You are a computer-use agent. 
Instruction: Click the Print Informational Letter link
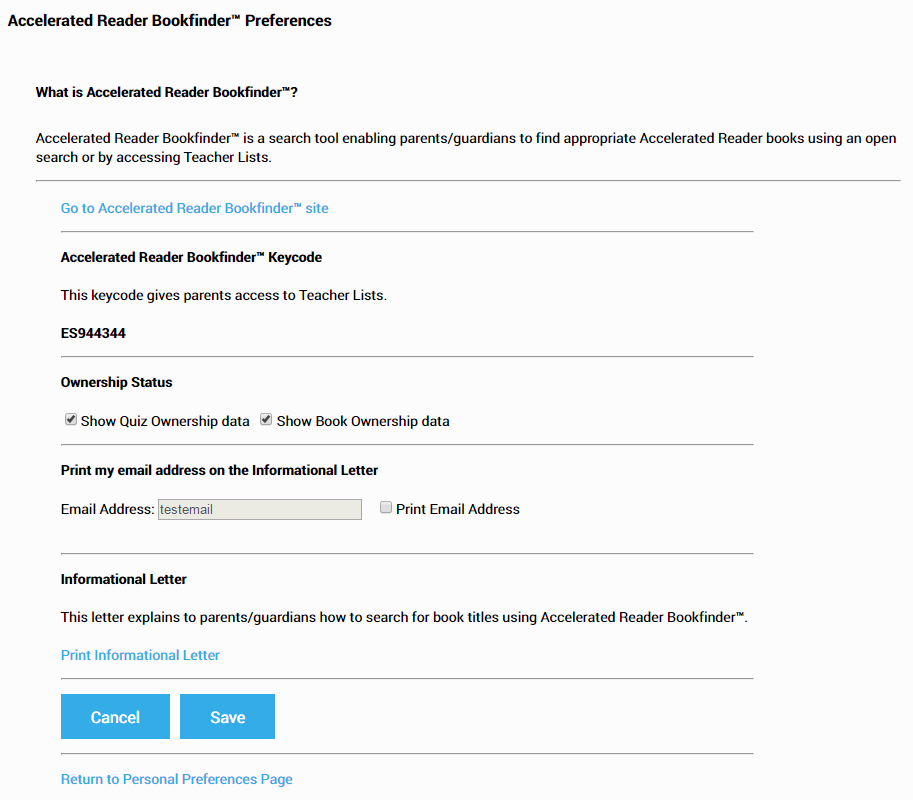140,655
